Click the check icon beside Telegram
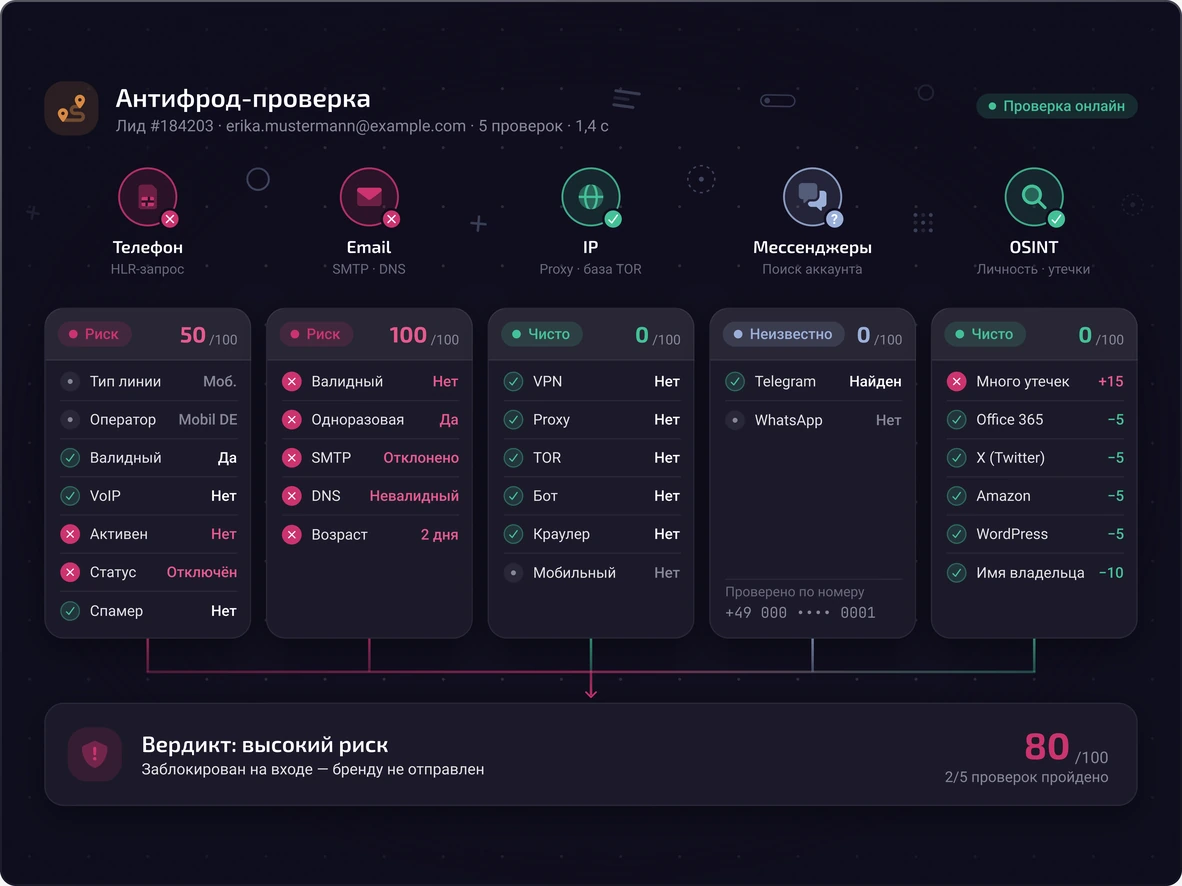This screenshot has height=886, width=1182. click(x=735, y=382)
